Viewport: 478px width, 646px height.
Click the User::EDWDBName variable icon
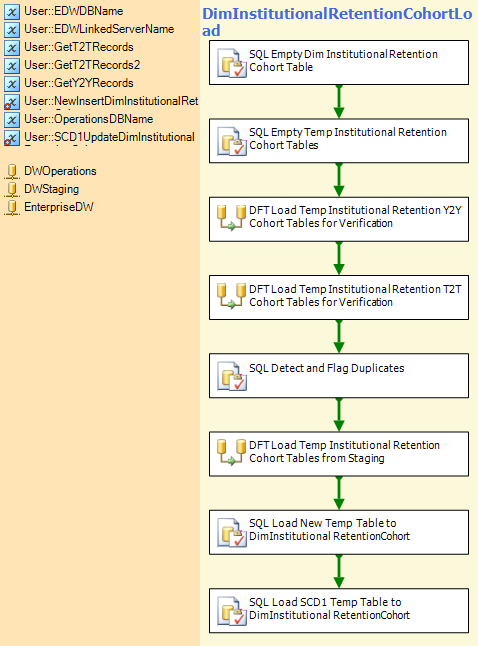12,12
